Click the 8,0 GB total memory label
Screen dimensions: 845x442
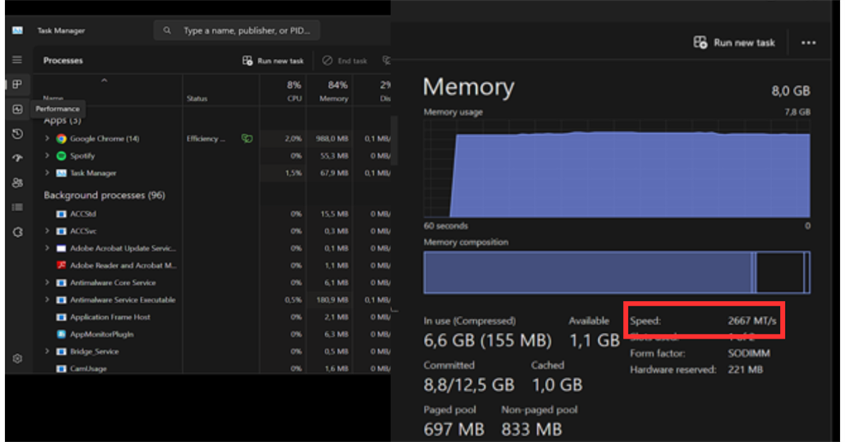click(x=791, y=91)
